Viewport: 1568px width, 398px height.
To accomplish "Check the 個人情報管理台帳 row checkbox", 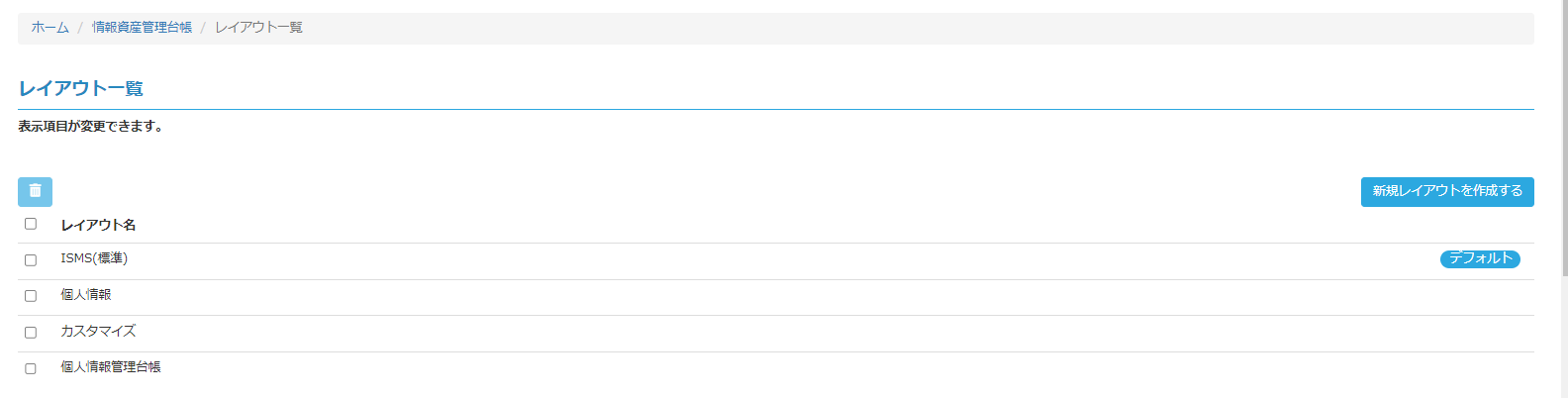I will tap(31, 368).
